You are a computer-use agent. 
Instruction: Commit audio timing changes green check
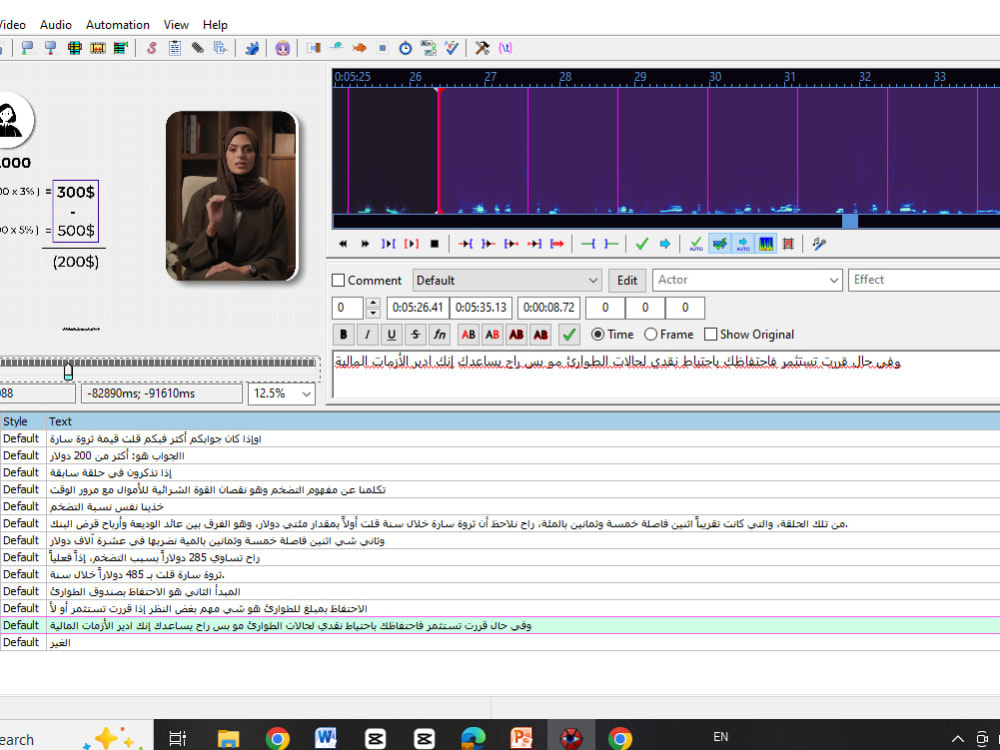point(642,244)
